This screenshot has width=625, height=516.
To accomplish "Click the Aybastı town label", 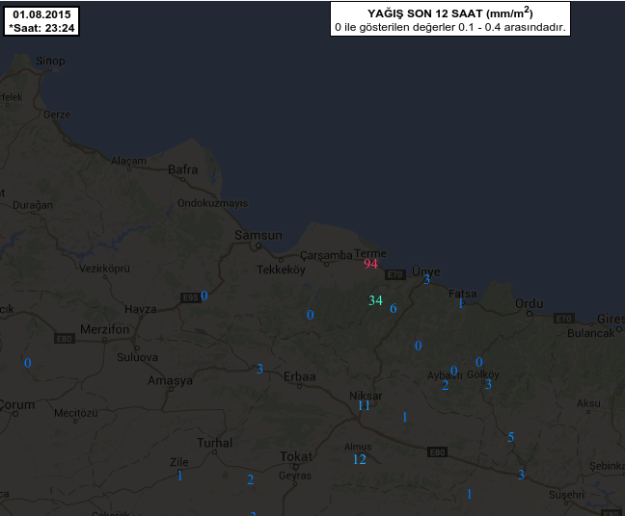I will [x=444, y=375].
